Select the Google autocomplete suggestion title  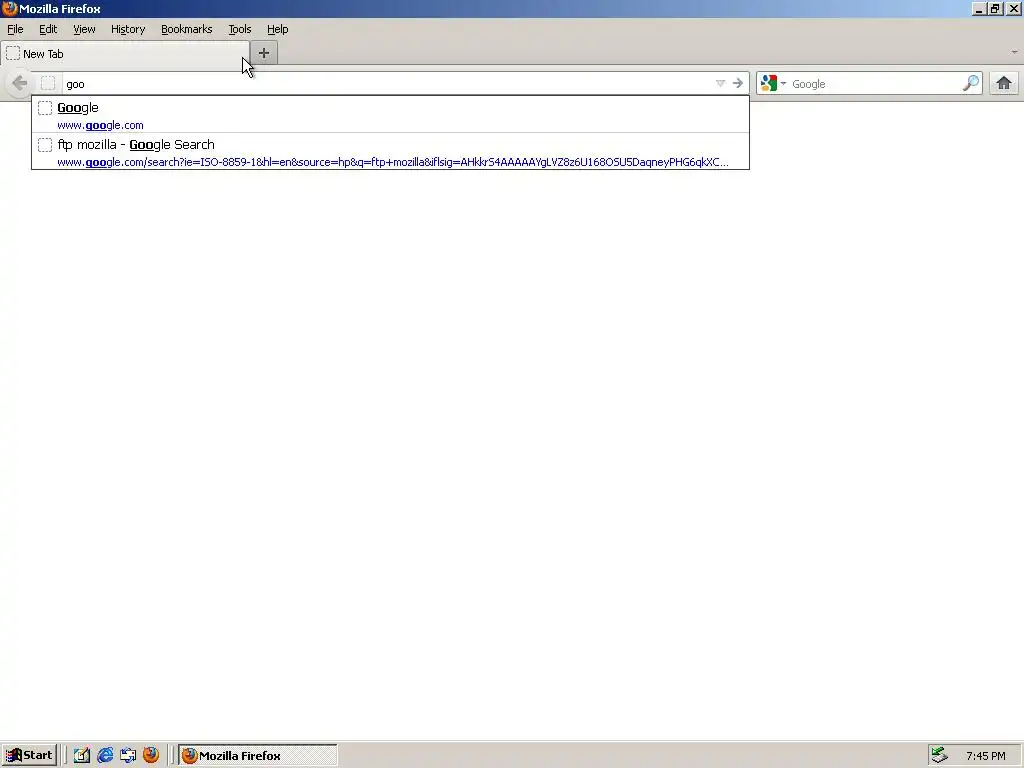coord(78,108)
